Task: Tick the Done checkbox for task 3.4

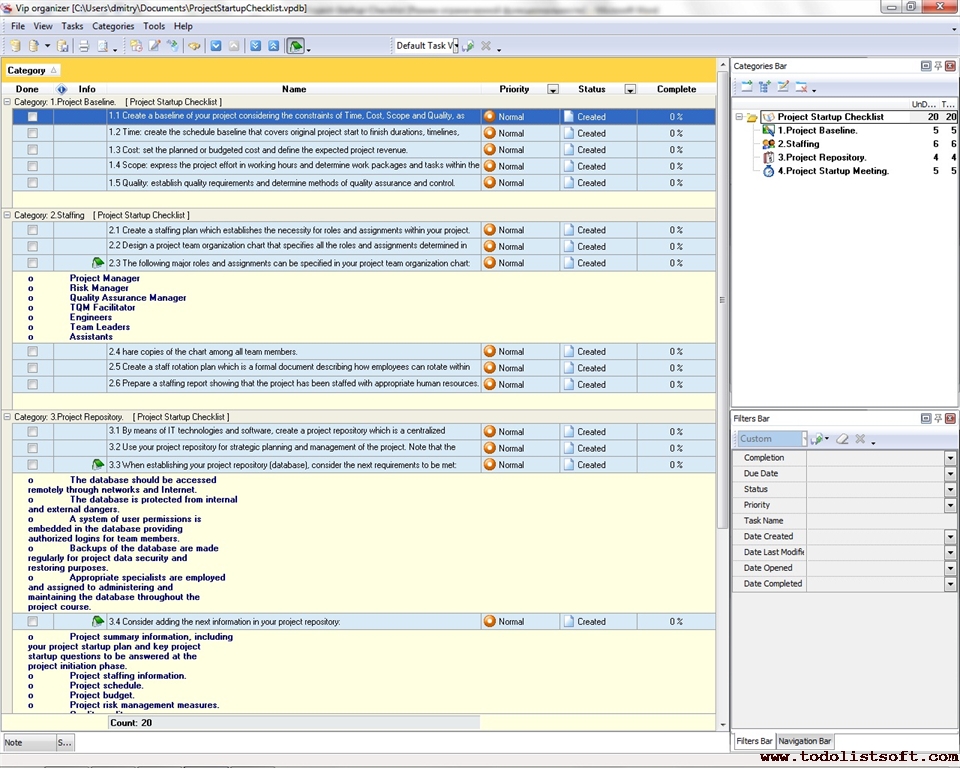Action: coord(33,621)
